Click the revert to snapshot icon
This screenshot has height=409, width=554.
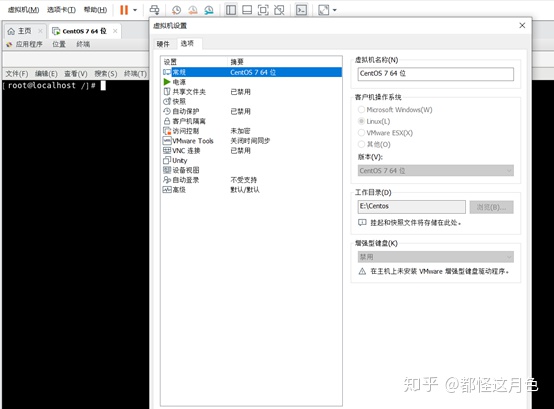click(x=193, y=10)
